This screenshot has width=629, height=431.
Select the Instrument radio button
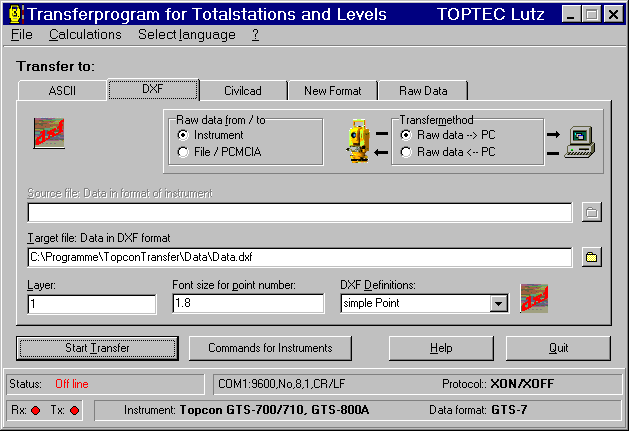pyautogui.click(x=182, y=134)
